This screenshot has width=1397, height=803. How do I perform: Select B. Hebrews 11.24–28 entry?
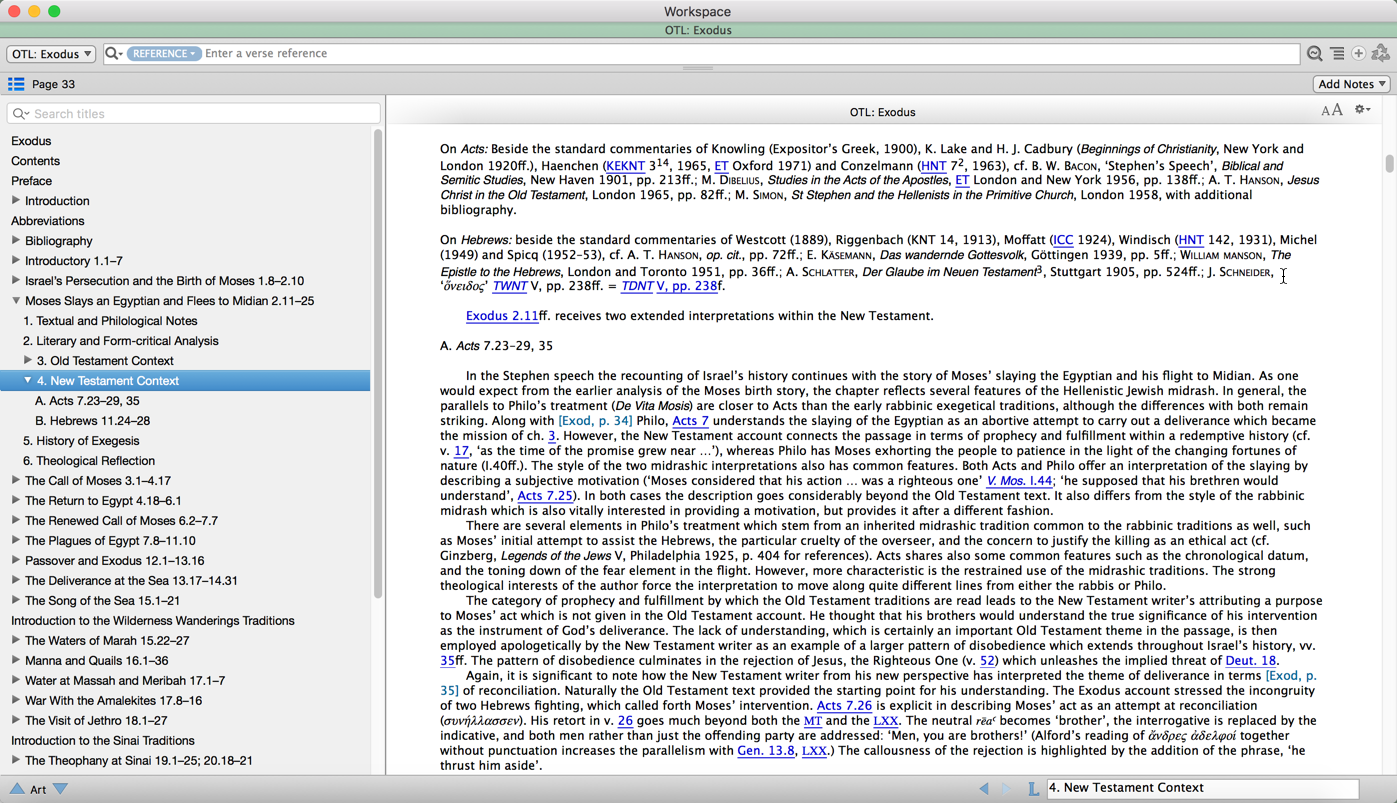click(92, 421)
